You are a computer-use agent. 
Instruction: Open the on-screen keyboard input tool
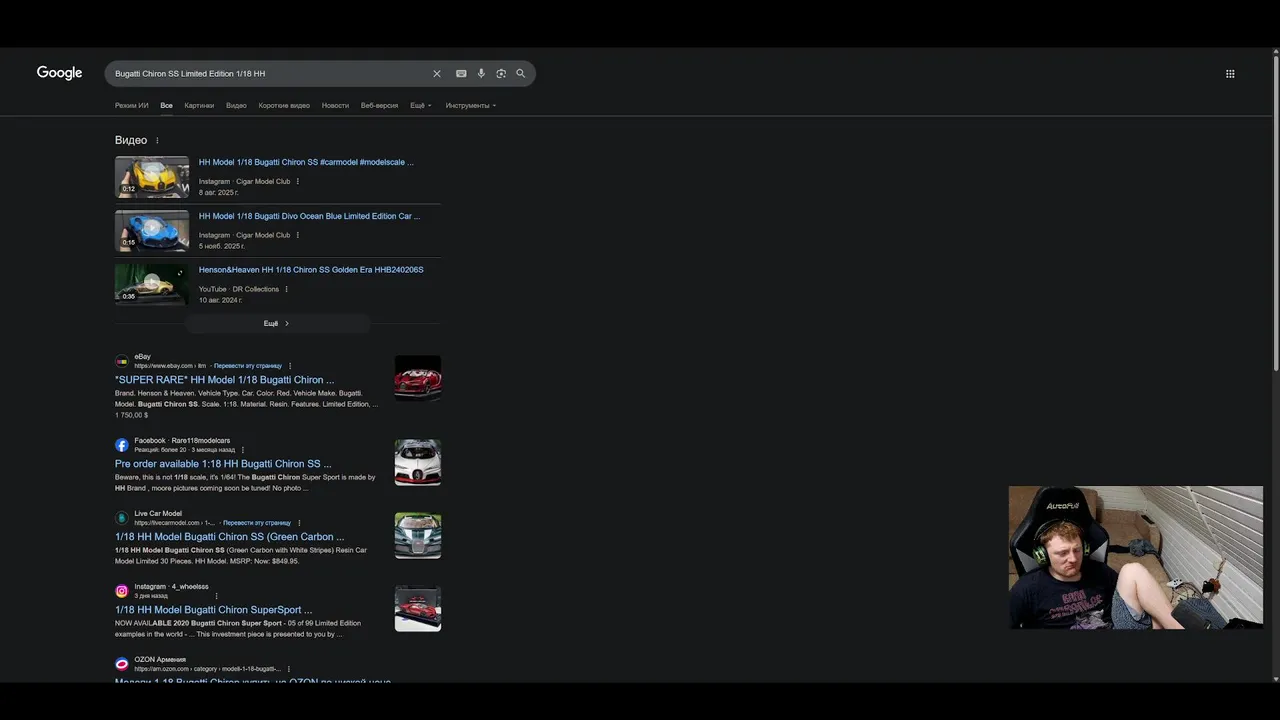point(461,74)
